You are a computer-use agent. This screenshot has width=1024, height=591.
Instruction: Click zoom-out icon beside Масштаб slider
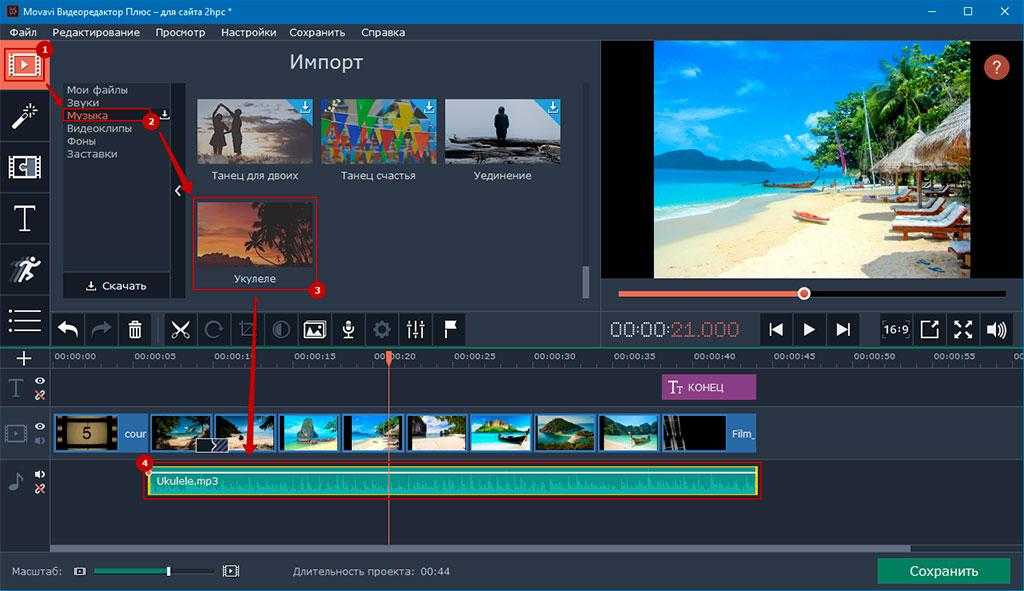click(x=80, y=571)
